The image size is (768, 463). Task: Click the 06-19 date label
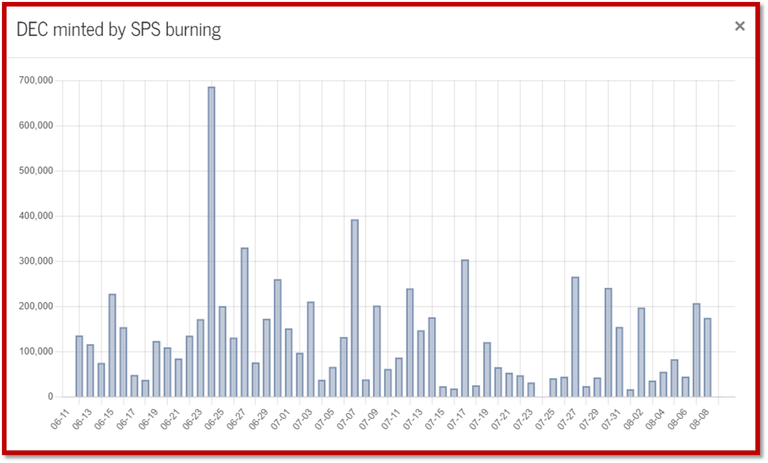tap(148, 419)
